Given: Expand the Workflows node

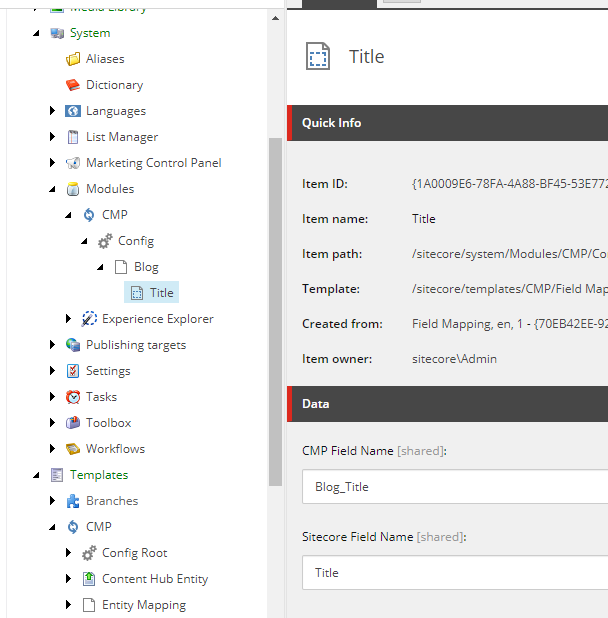Looking at the screenshot, I should pos(52,449).
